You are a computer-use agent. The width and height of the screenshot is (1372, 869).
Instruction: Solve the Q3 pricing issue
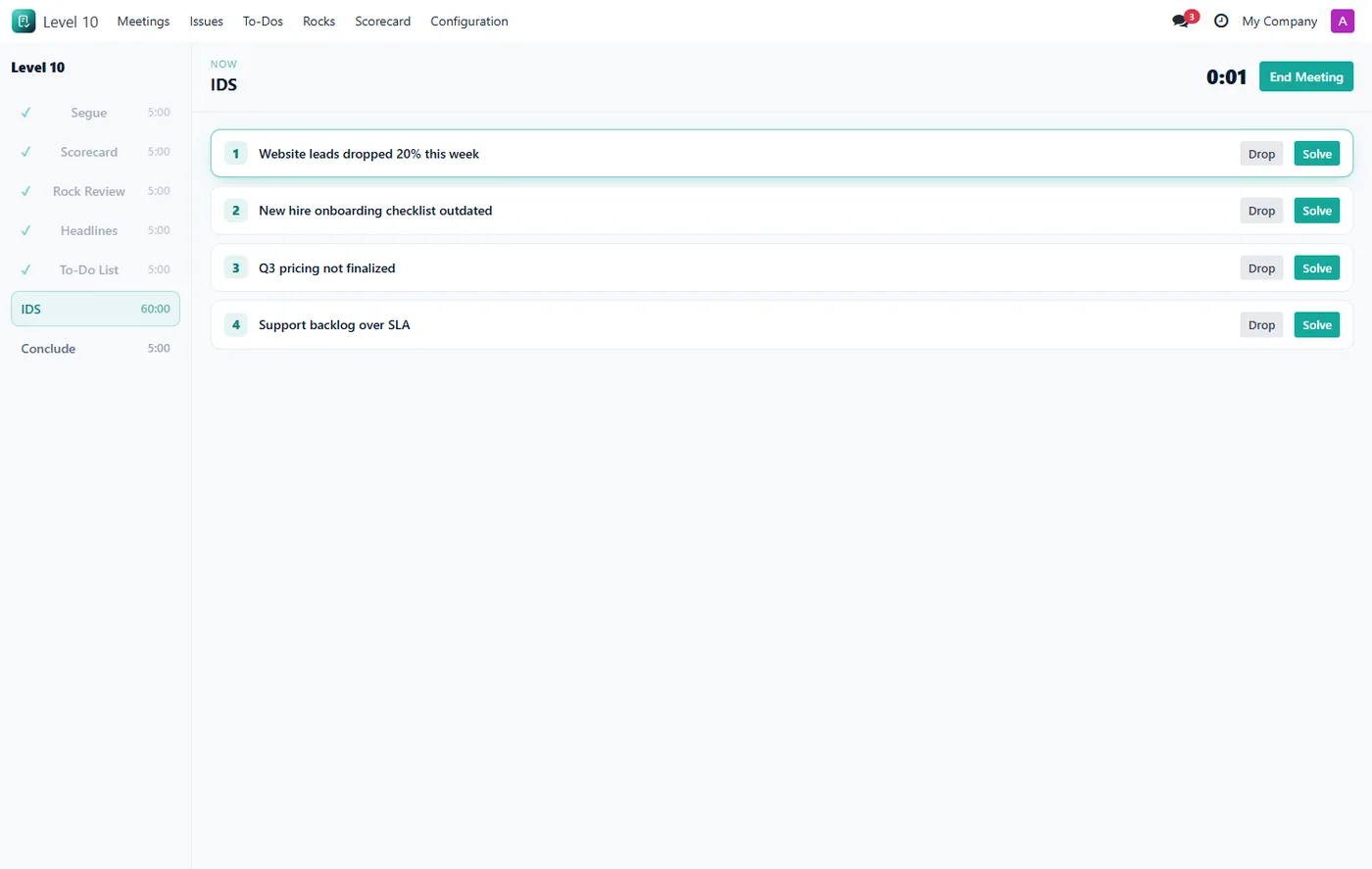pyautogui.click(x=1316, y=268)
